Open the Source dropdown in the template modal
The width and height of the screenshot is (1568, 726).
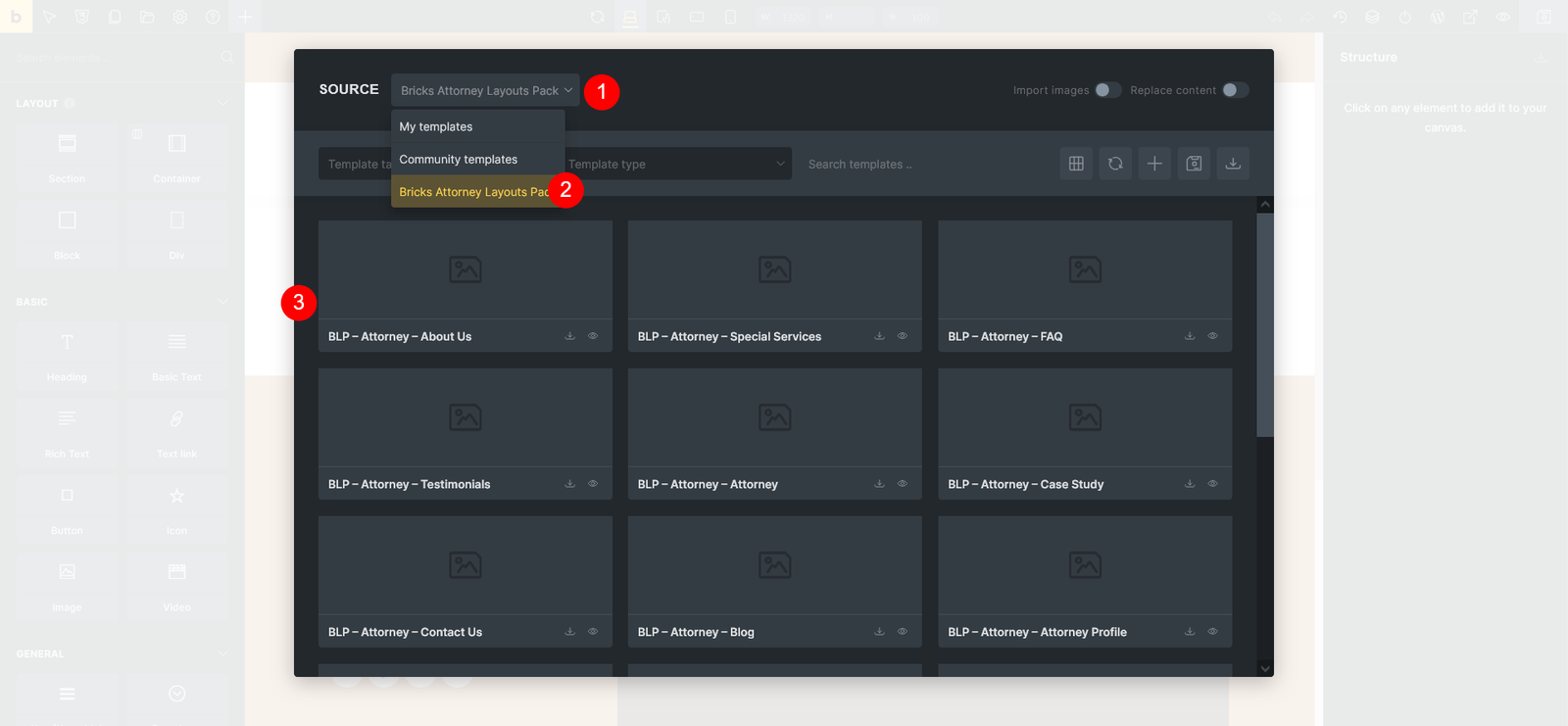click(x=485, y=90)
